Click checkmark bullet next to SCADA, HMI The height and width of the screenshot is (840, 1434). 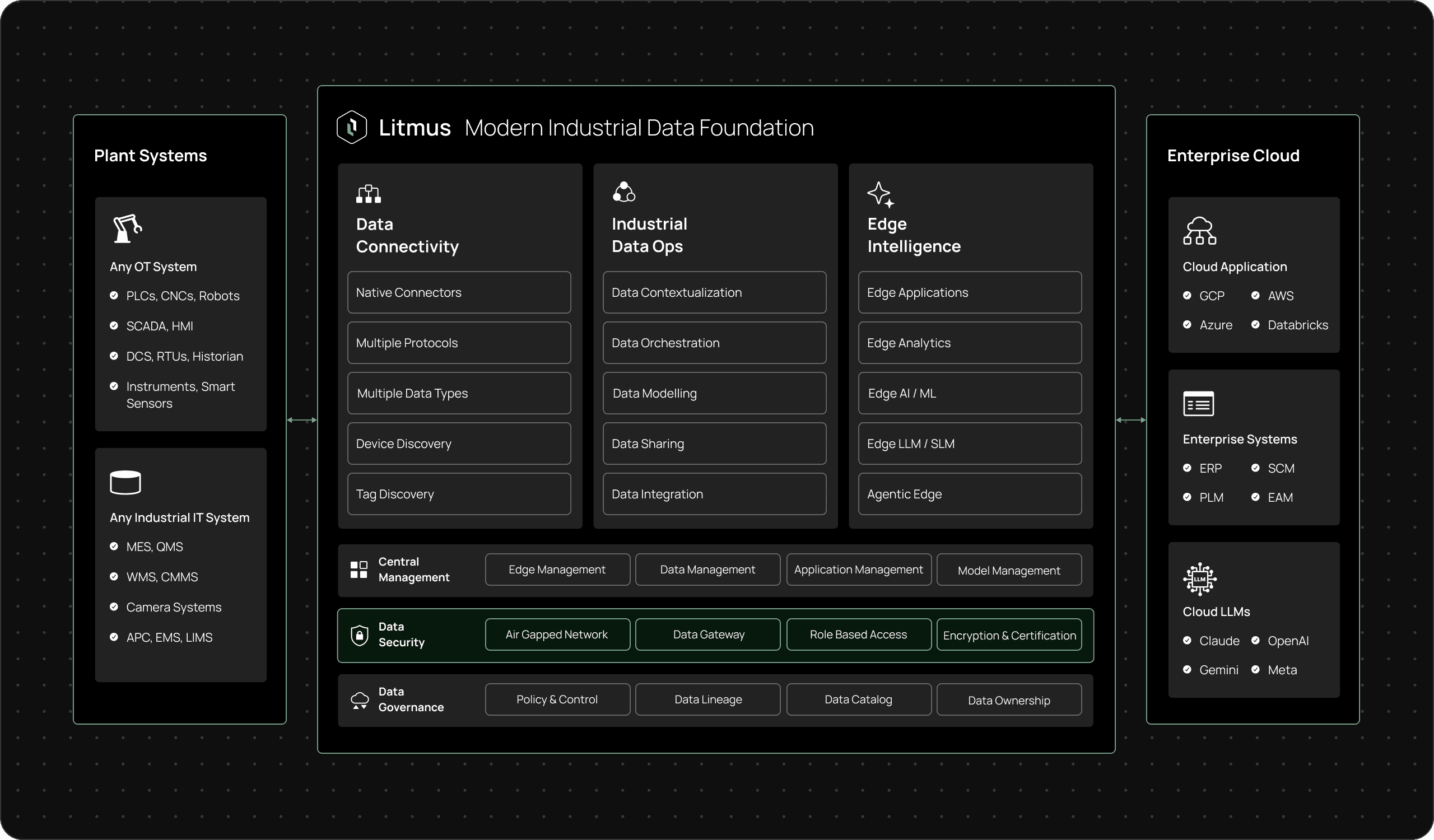tap(114, 326)
